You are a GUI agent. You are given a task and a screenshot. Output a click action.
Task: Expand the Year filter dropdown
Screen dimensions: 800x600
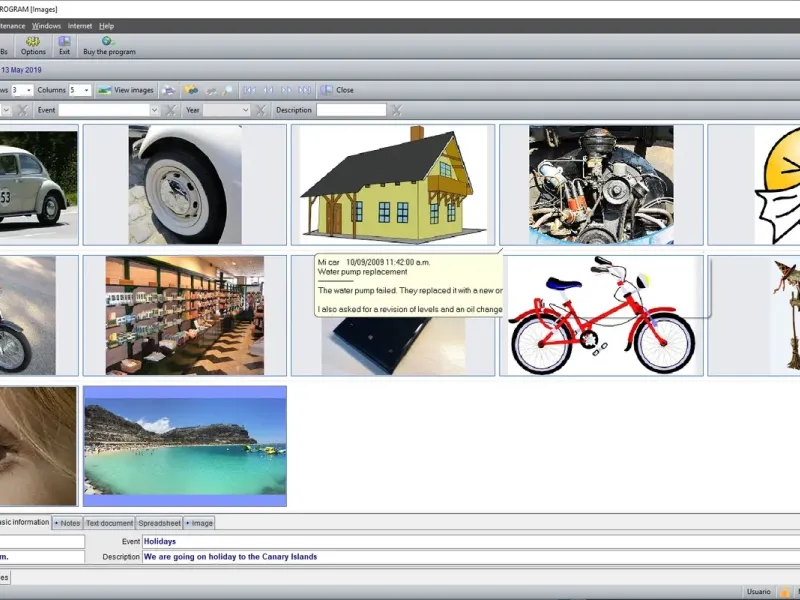[245, 110]
